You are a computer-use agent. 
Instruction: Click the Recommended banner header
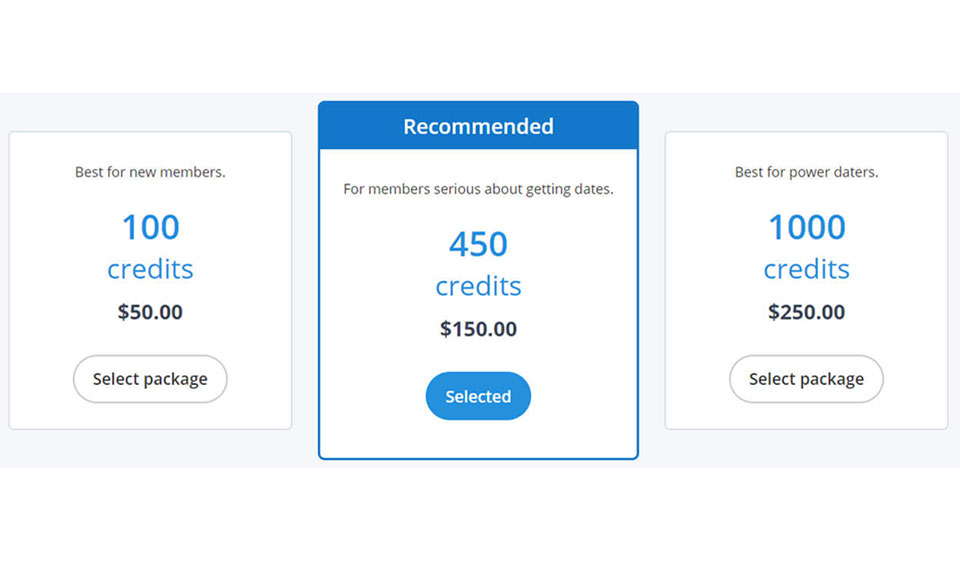[x=478, y=126]
